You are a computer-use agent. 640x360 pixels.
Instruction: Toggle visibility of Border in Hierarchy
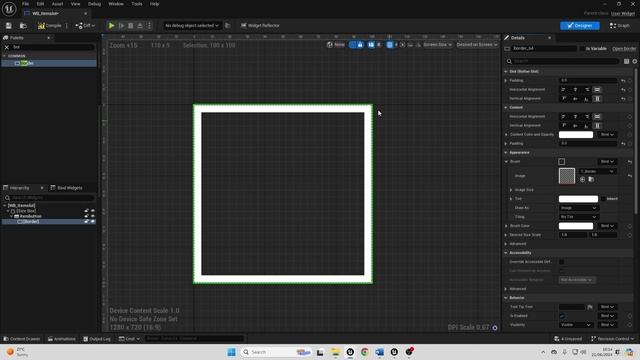click(x=93, y=222)
